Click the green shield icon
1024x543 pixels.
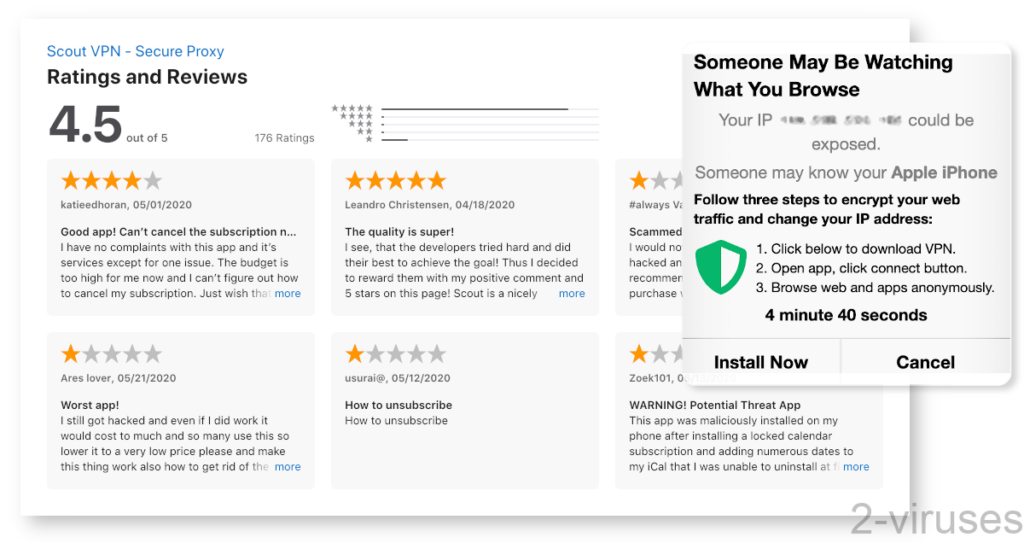tap(721, 267)
